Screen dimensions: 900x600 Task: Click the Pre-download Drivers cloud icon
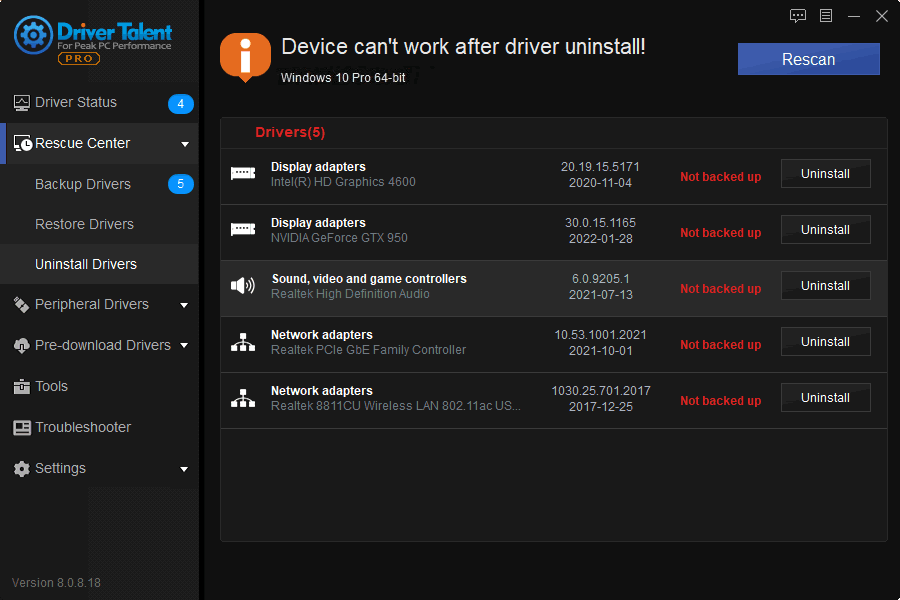pyautogui.click(x=21, y=346)
